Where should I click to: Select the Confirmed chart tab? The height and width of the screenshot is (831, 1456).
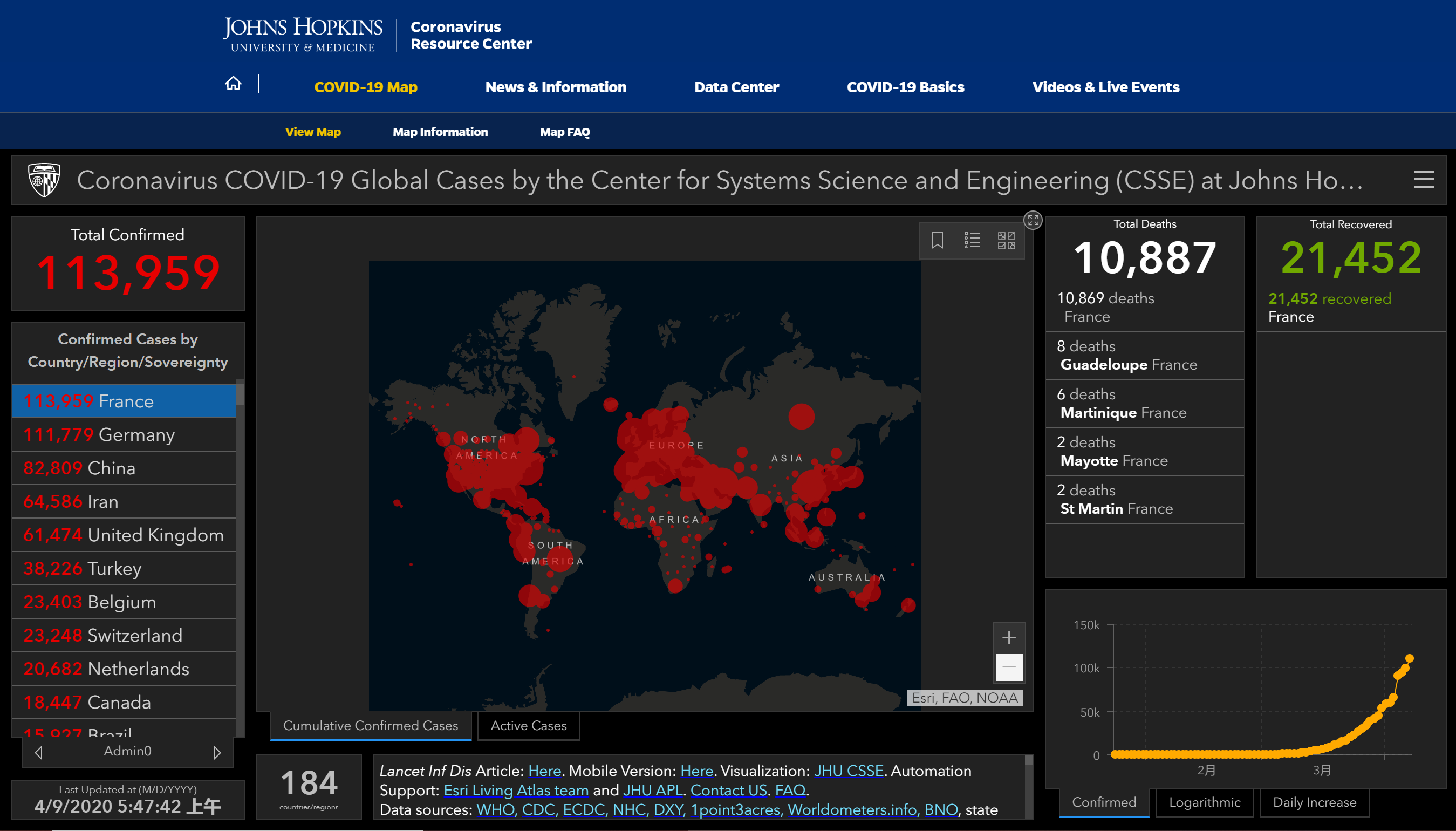[1104, 802]
